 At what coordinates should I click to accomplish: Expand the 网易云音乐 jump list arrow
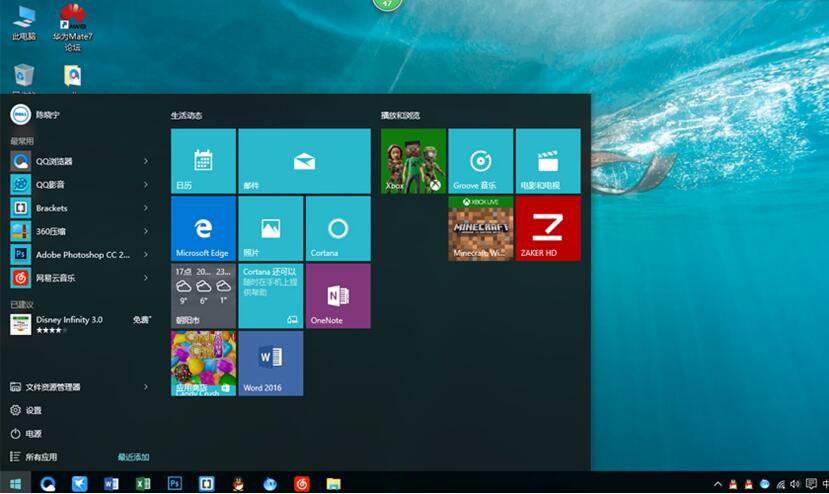[x=146, y=278]
